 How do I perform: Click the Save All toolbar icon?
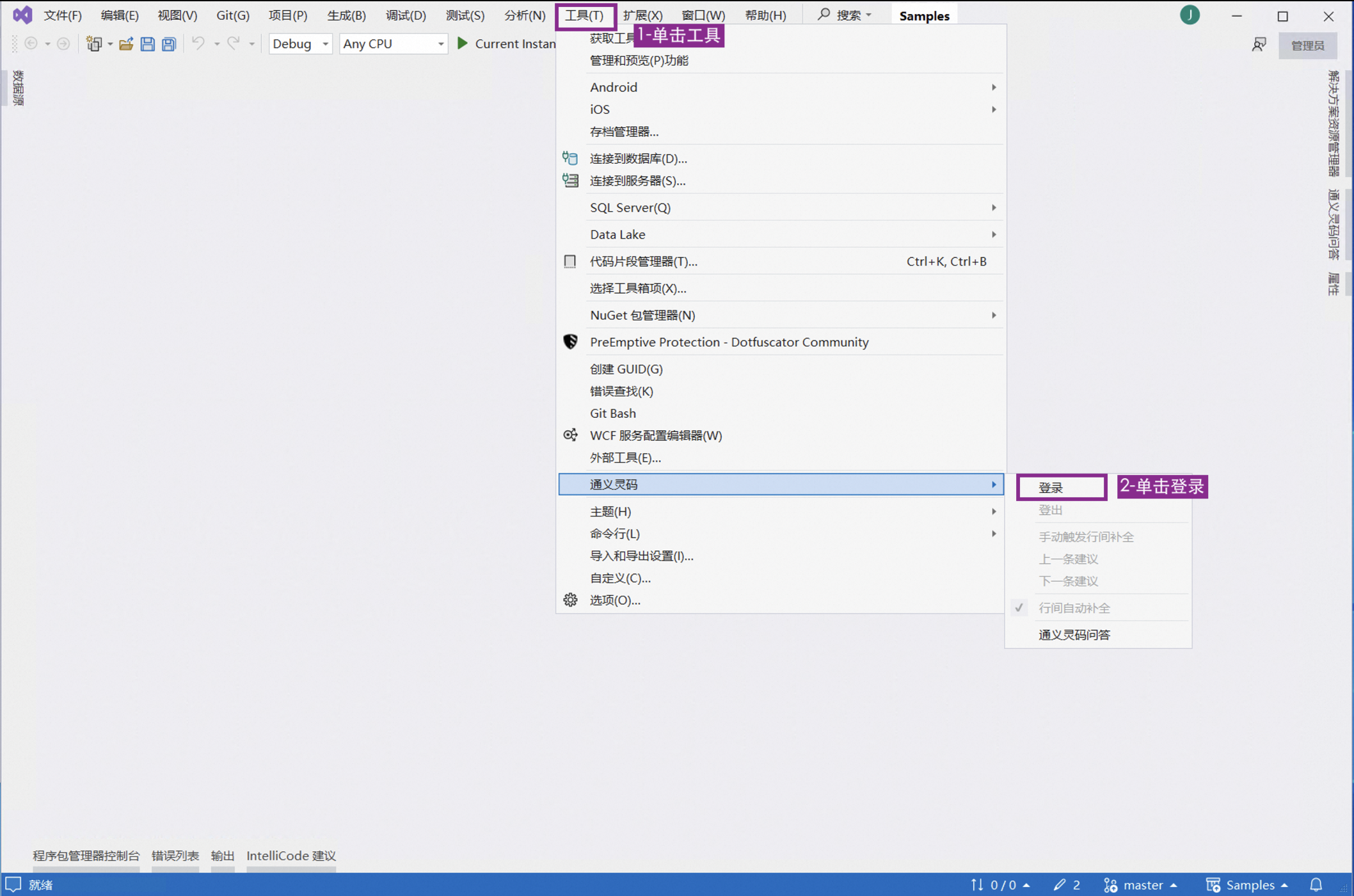pos(169,44)
